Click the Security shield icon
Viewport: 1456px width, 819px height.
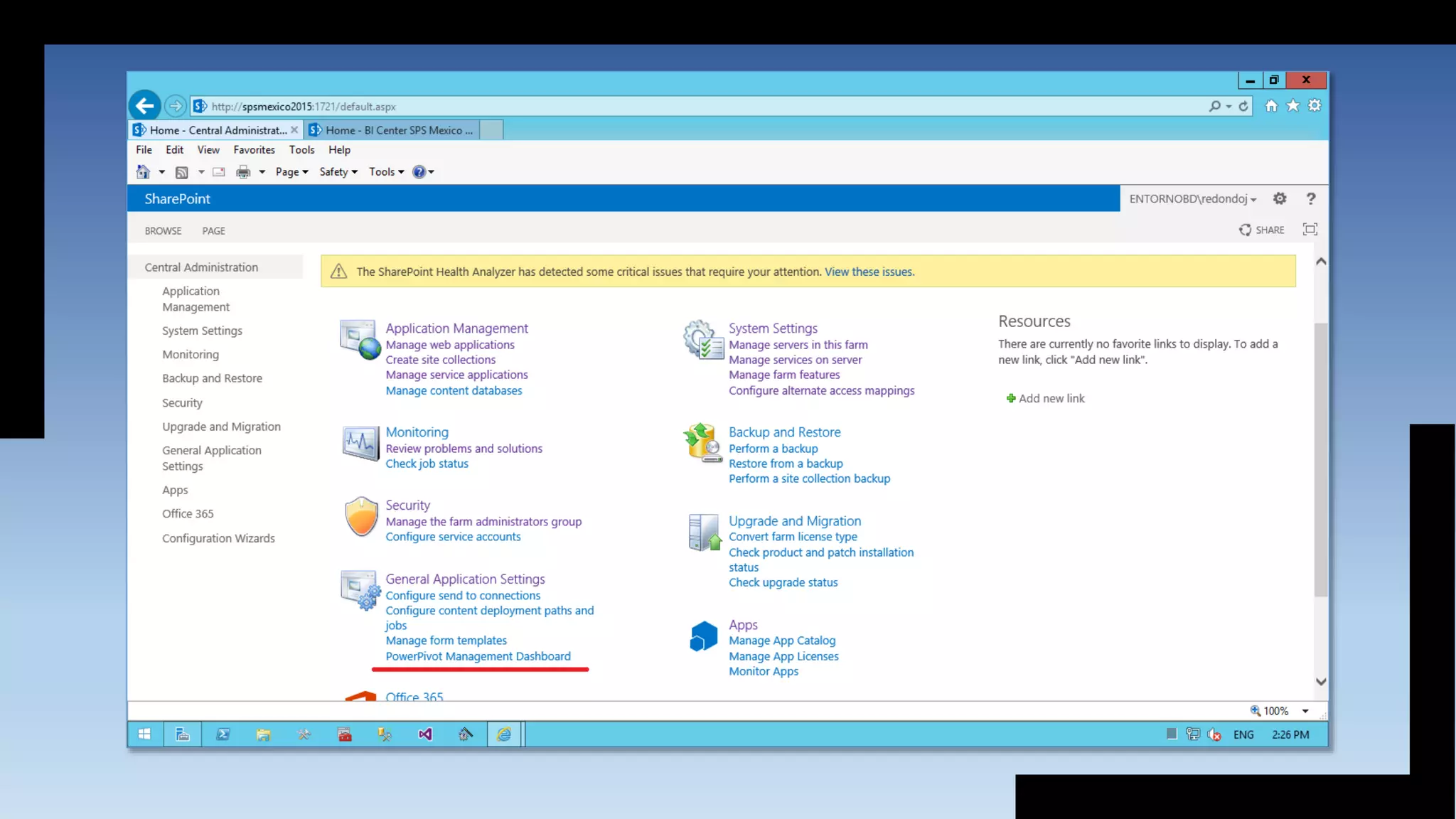361,516
